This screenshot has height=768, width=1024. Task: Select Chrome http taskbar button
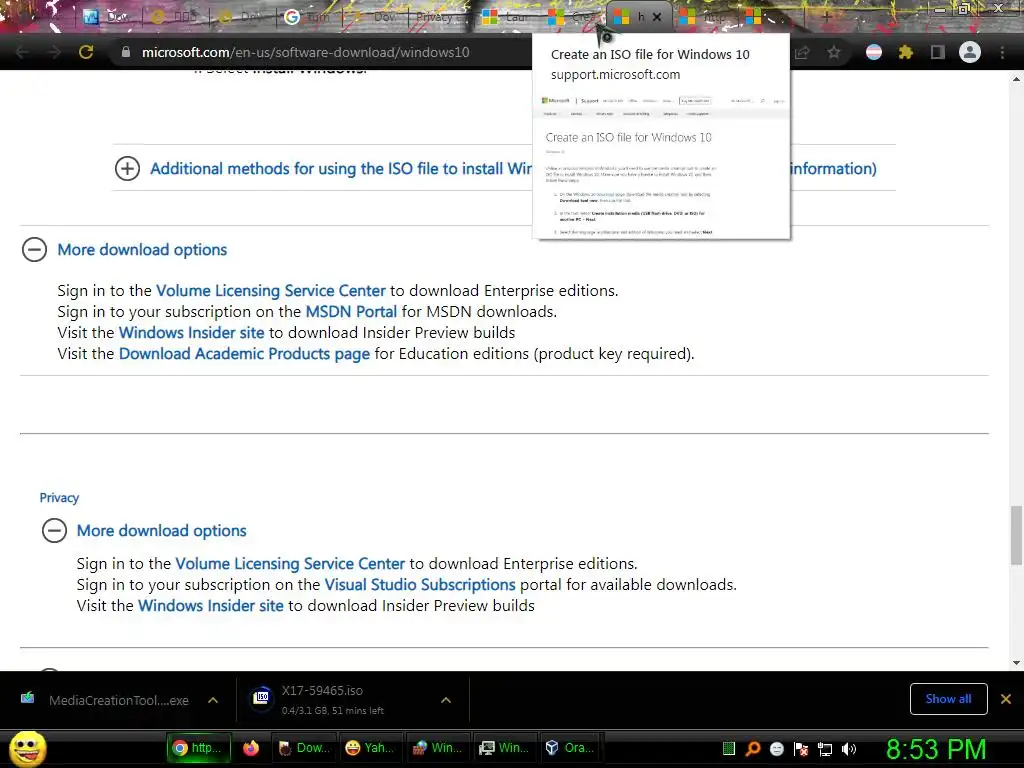pyautogui.click(x=198, y=748)
